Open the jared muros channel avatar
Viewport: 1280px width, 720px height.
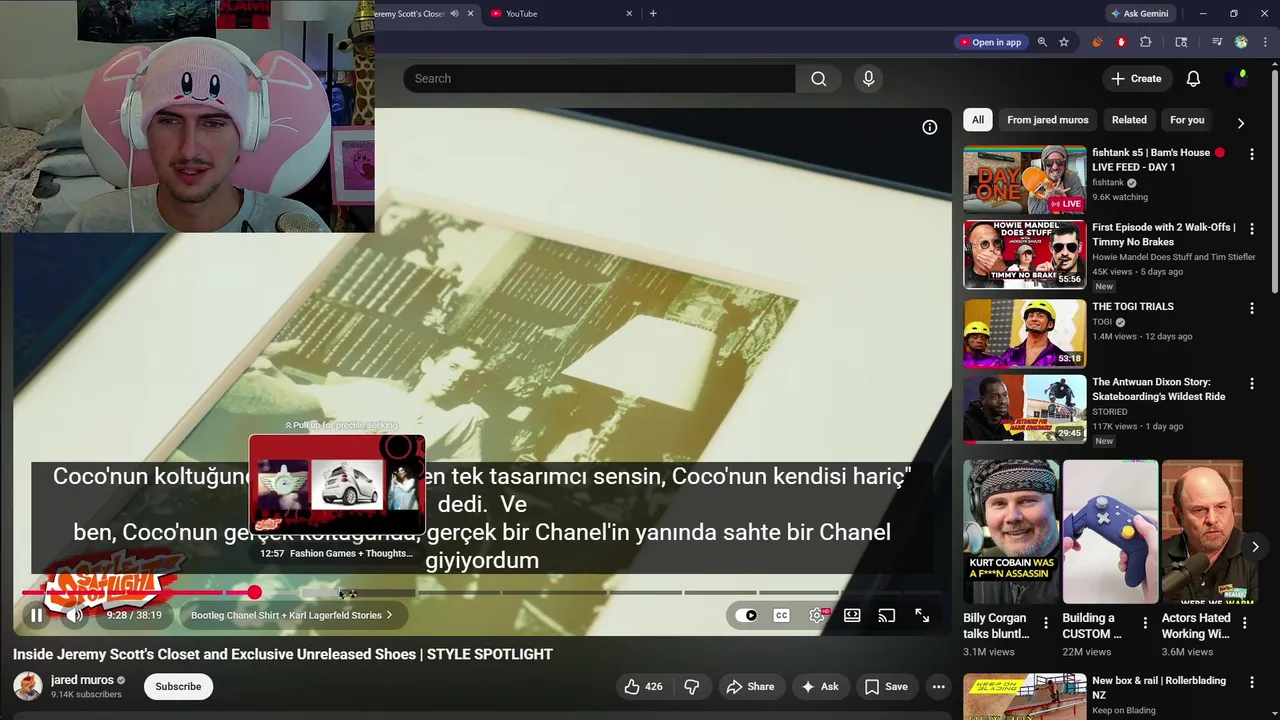28,686
